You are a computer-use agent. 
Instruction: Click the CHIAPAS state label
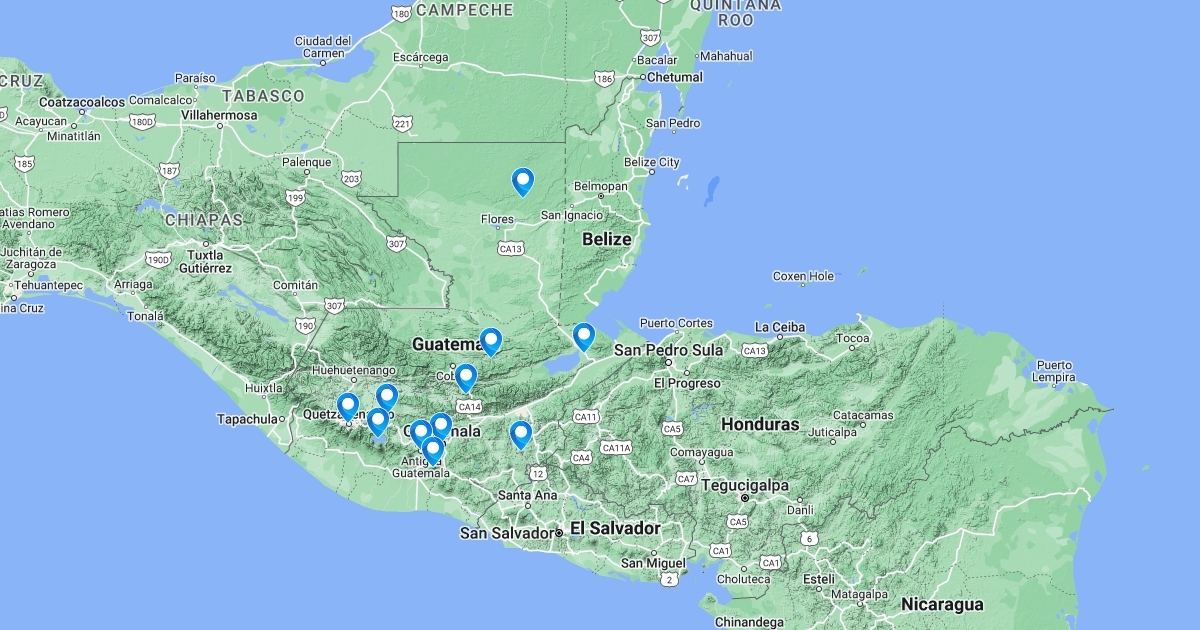pos(204,219)
